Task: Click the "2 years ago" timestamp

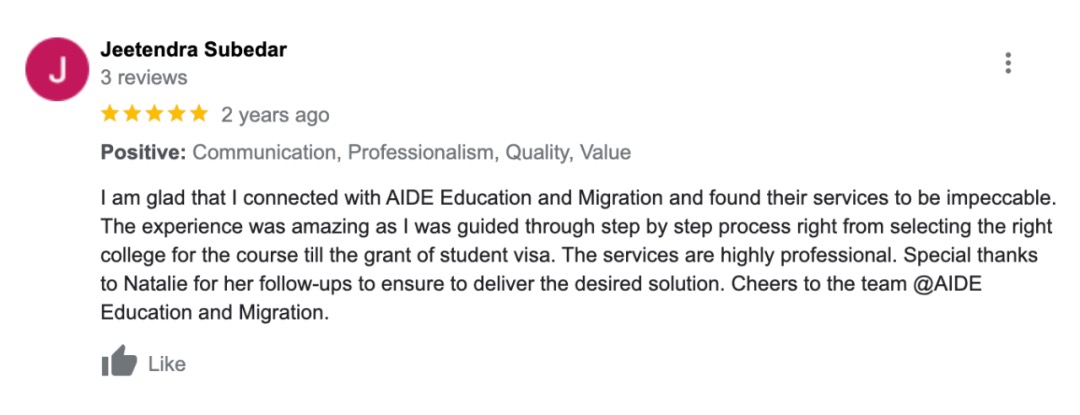Action: [275, 116]
